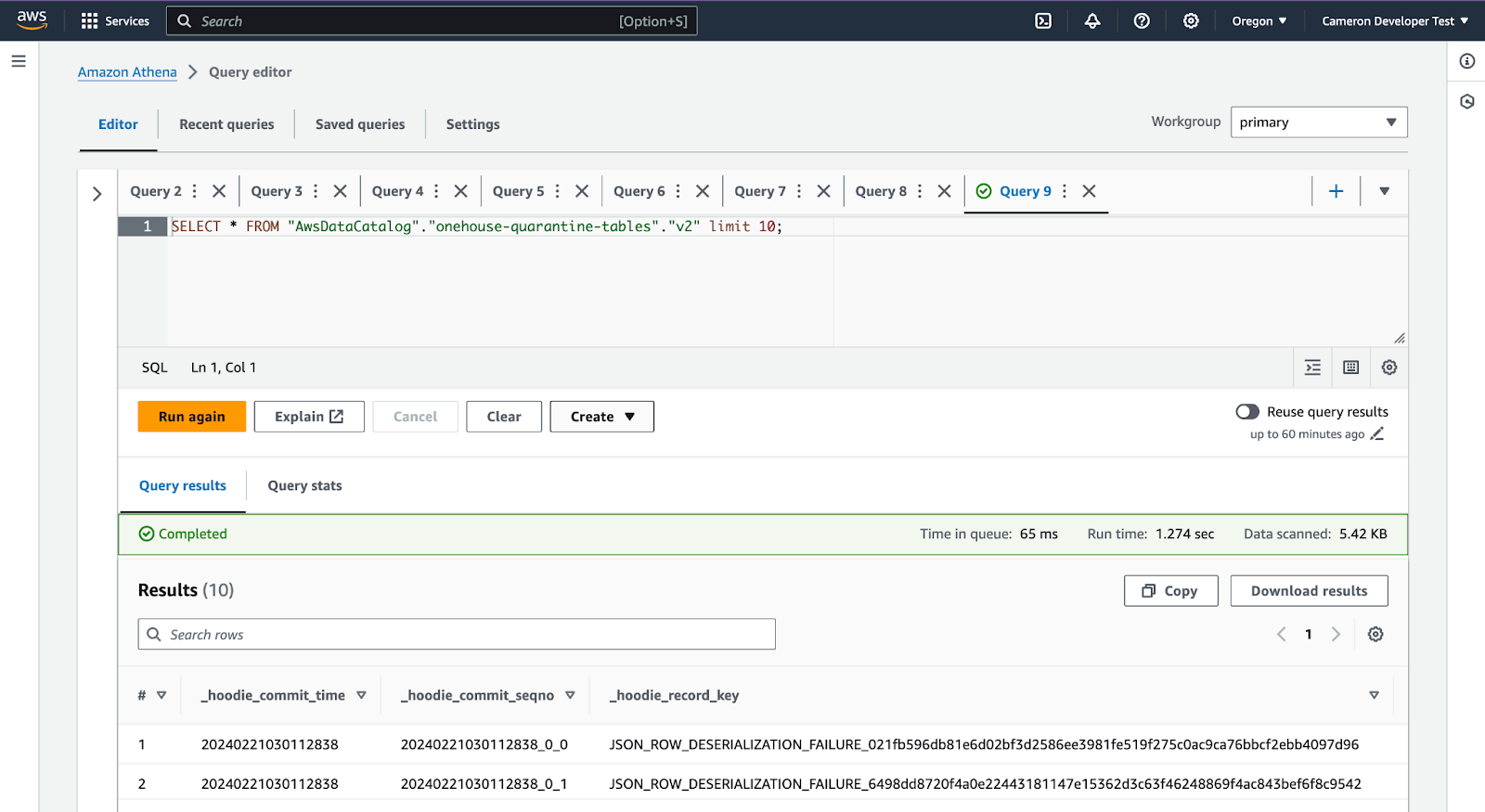Open the Cameron Developer Test account menu

pyautogui.click(x=1395, y=20)
